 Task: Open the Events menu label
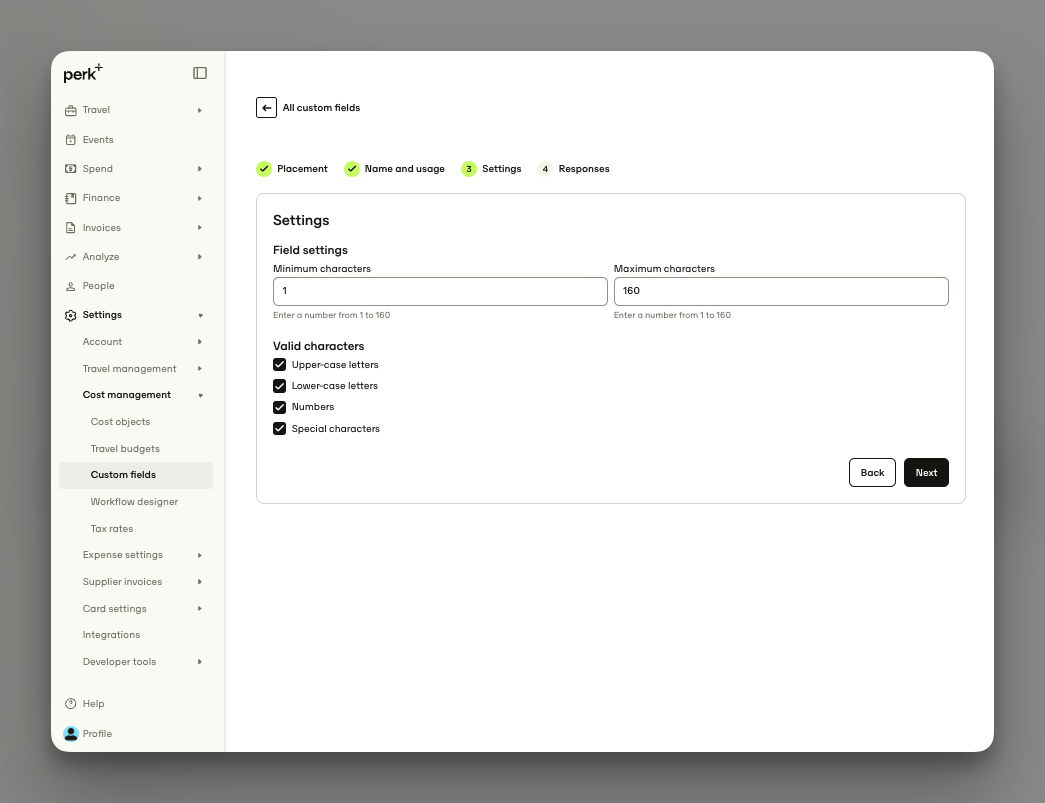pos(98,140)
